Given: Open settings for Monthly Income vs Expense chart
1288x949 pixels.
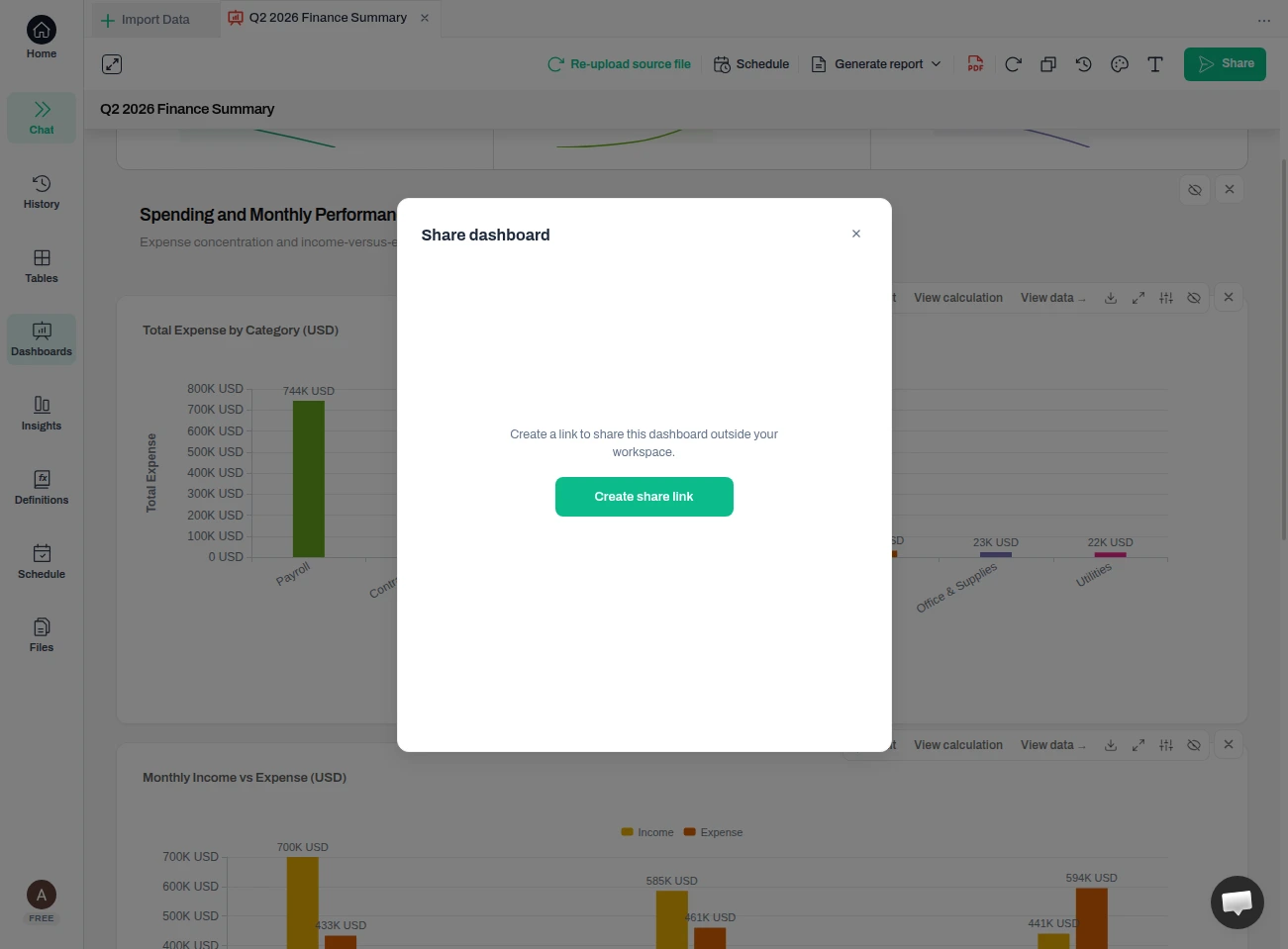Looking at the screenshot, I should pyautogui.click(x=1166, y=745).
